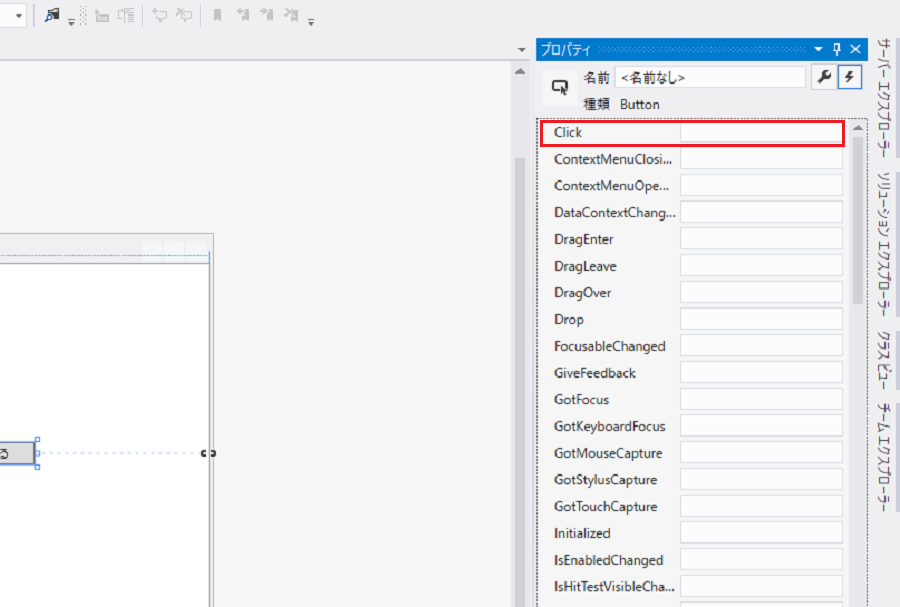Click the increase indent toolbar icon
Screen dimensions: 900x607
point(126,15)
